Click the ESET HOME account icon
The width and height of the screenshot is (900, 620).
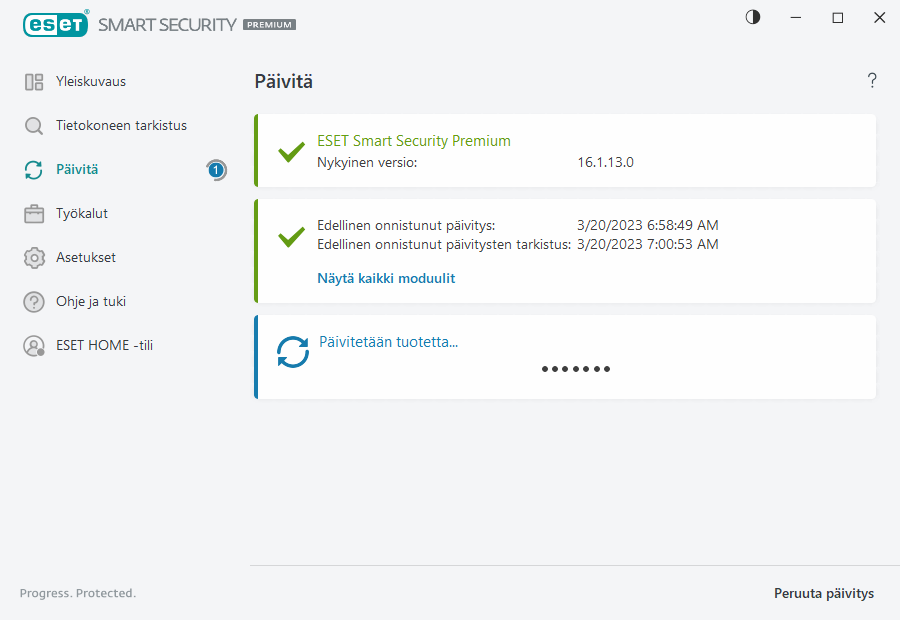[x=34, y=346]
